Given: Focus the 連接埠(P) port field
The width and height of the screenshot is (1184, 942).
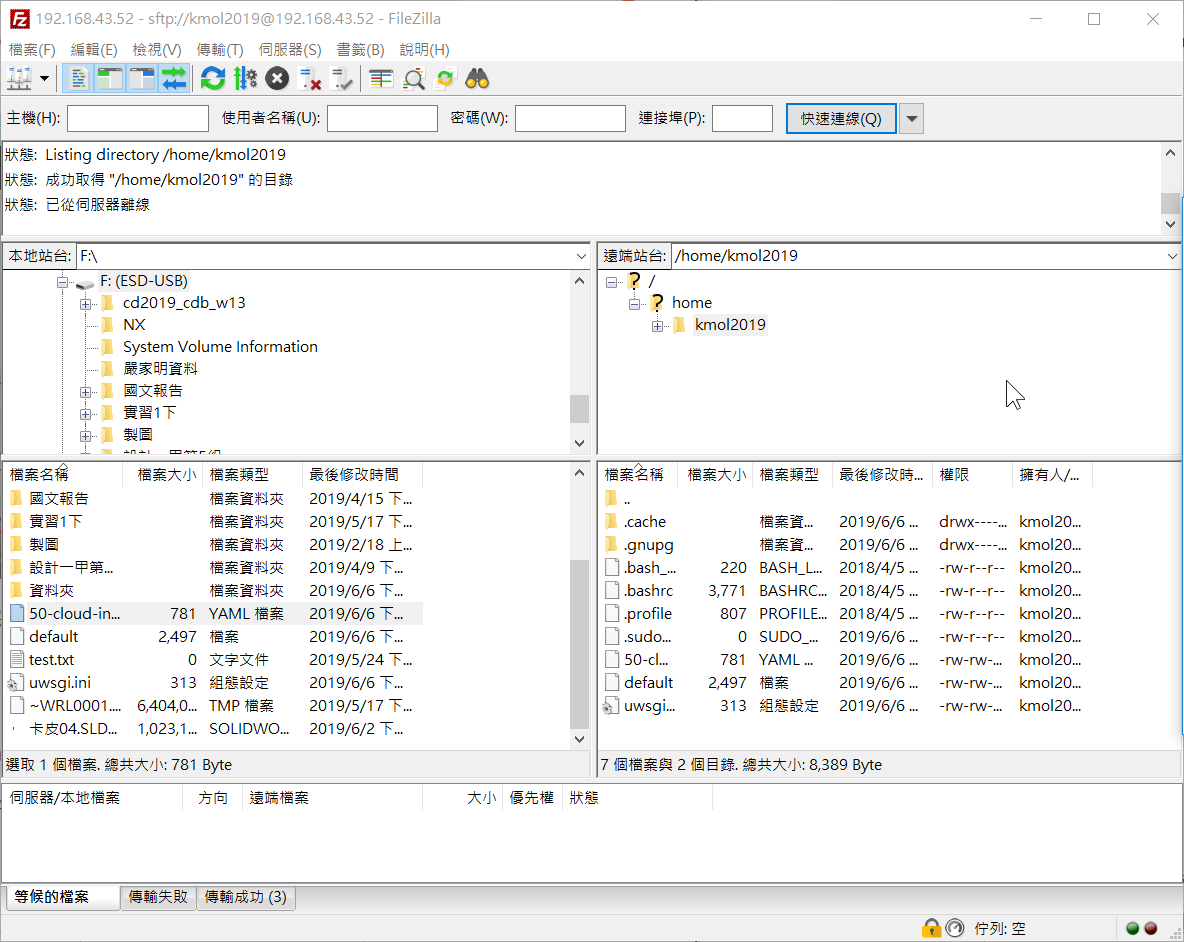Looking at the screenshot, I should pyautogui.click(x=742, y=119).
